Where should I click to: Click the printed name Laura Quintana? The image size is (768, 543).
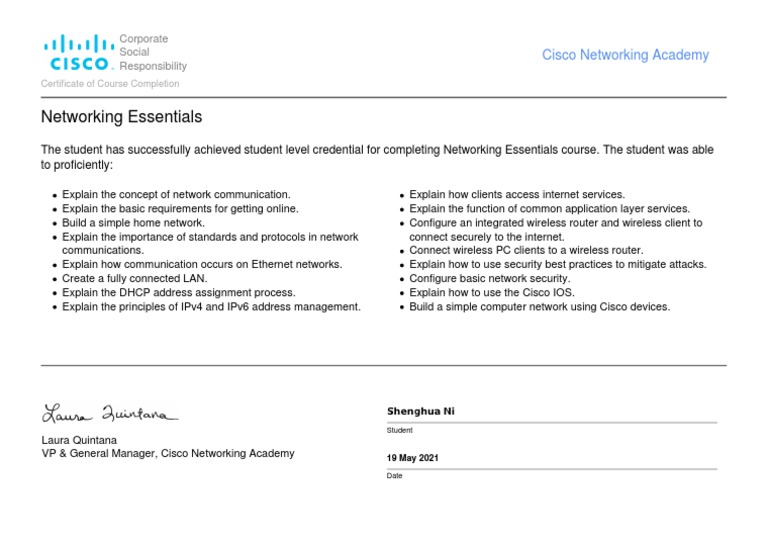[x=81, y=439]
